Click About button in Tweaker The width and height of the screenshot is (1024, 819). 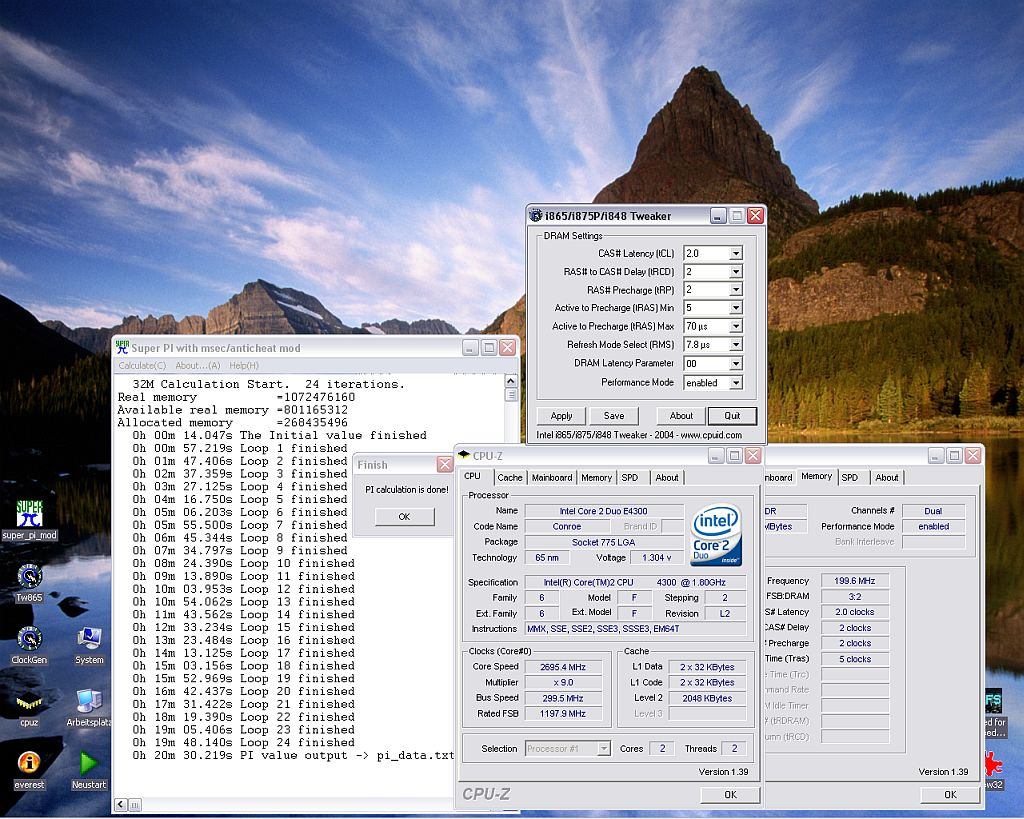click(681, 415)
